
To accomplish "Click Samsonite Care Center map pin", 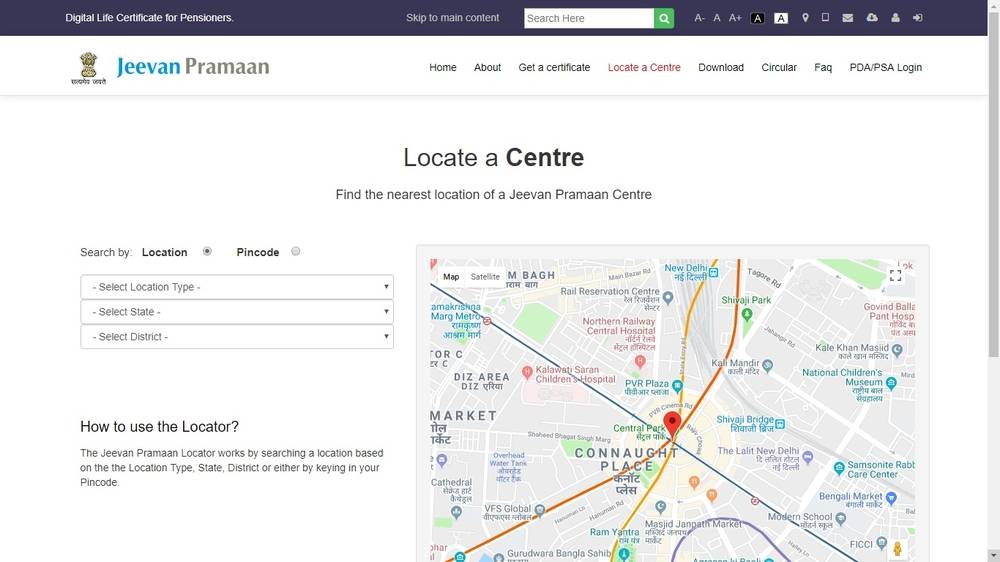I will click(839, 468).
